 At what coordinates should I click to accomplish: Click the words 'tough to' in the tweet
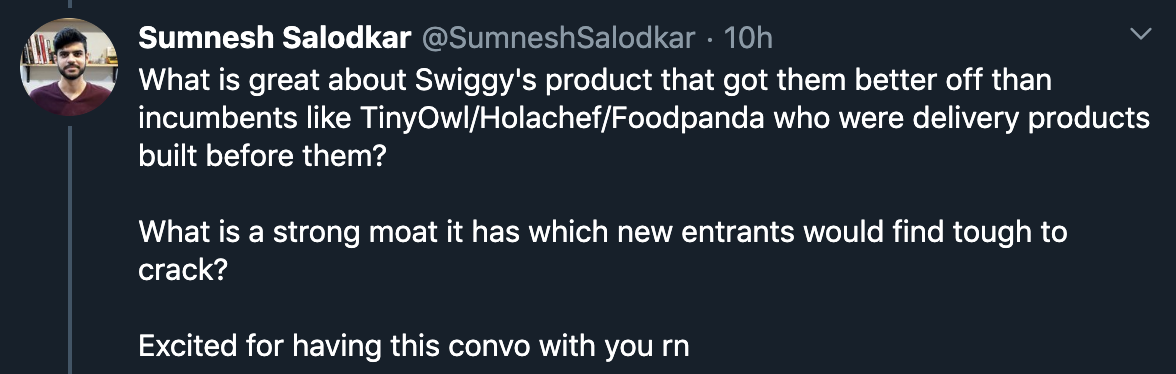click(x=1010, y=232)
